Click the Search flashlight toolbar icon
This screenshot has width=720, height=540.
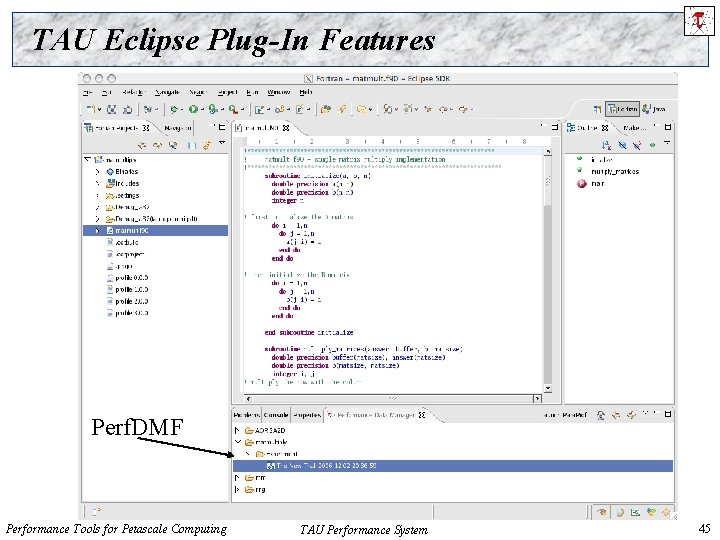(342, 109)
